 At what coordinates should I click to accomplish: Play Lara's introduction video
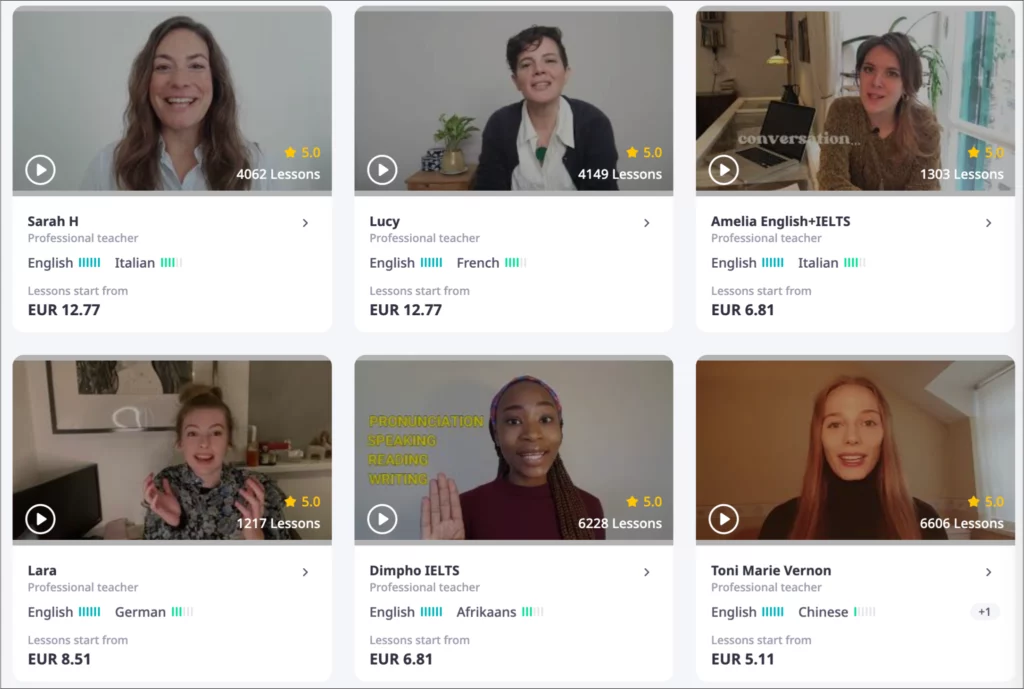point(40,519)
